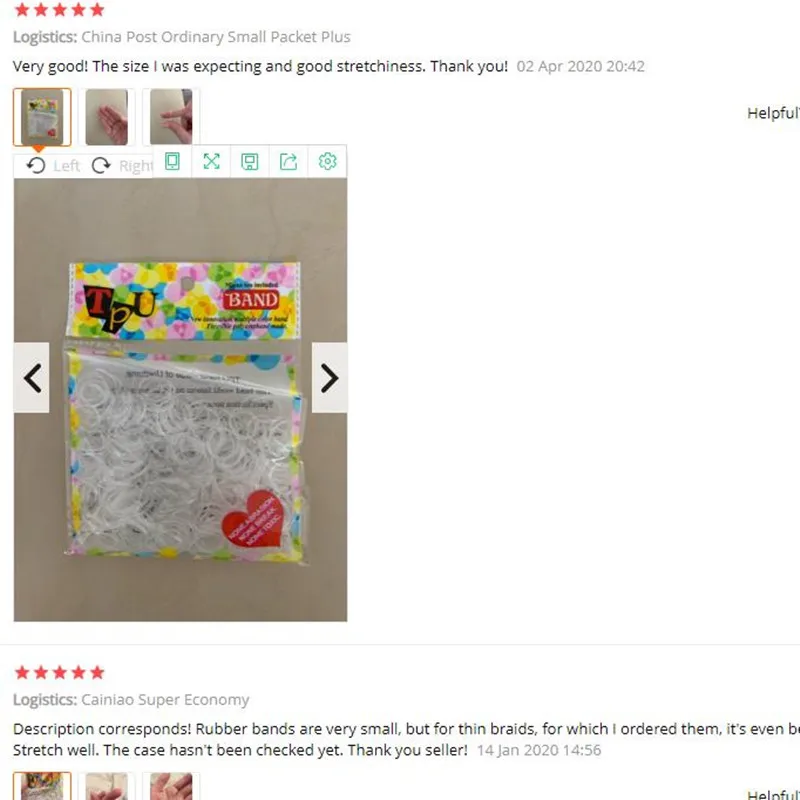Open first thumbnail in the 14 Jan review
This screenshot has height=800, width=800.
click(x=42, y=786)
